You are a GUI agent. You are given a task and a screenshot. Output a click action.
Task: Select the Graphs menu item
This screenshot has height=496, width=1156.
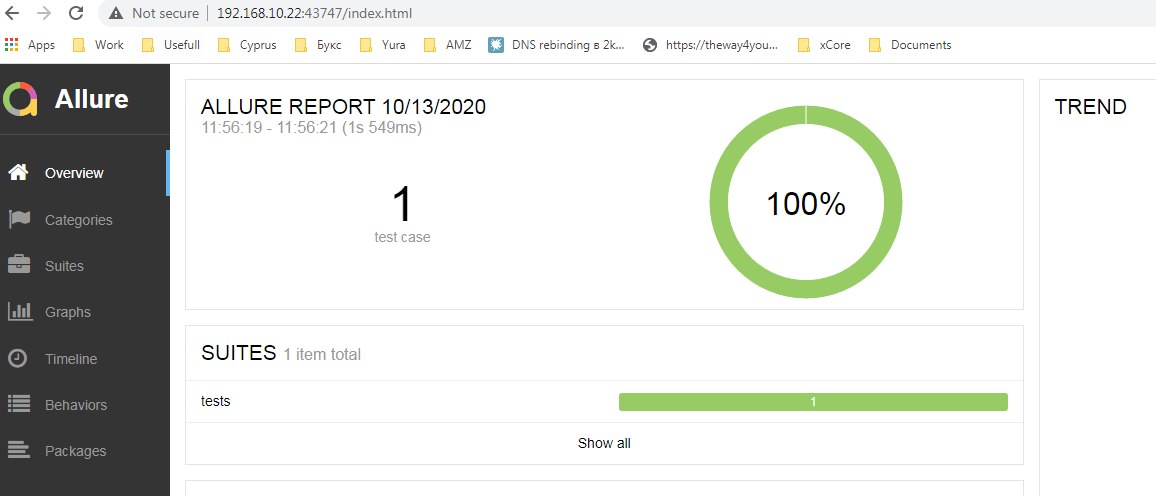pyautogui.click(x=85, y=312)
